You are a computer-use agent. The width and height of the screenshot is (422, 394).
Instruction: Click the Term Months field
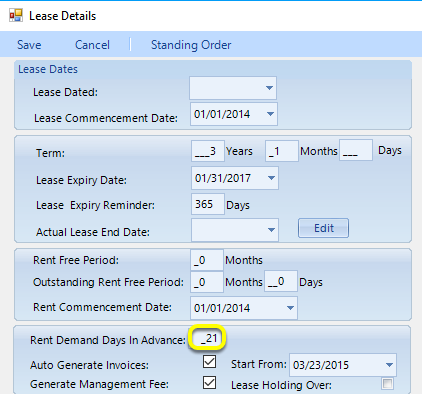tap(282, 151)
